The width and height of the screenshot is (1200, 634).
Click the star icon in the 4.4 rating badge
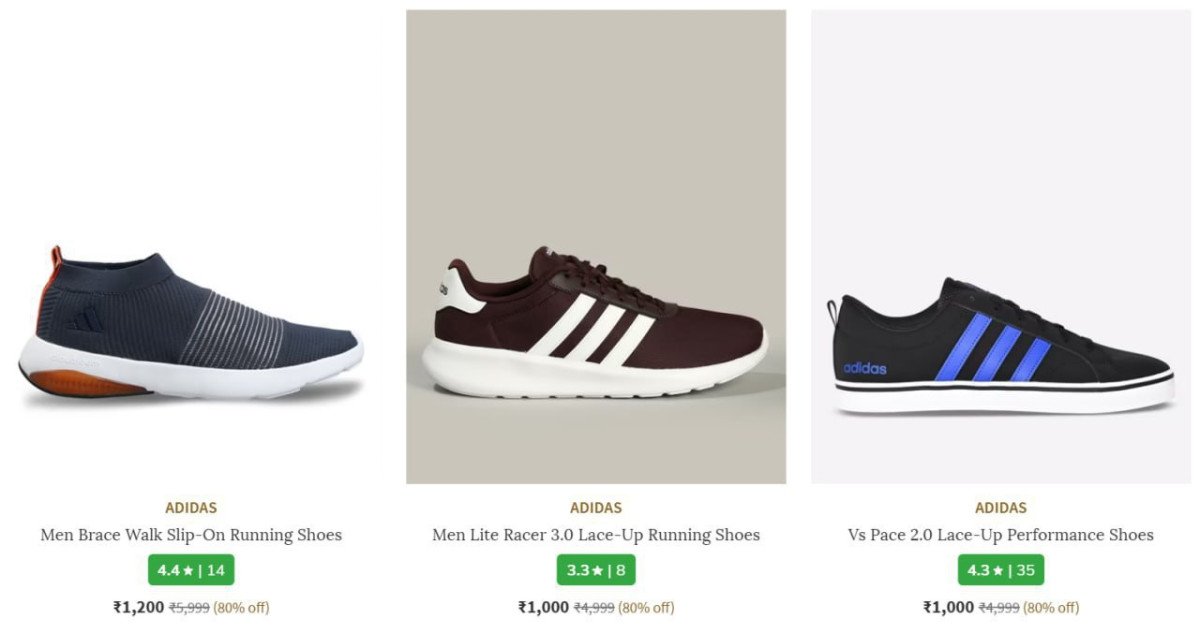click(x=188, y=571)
